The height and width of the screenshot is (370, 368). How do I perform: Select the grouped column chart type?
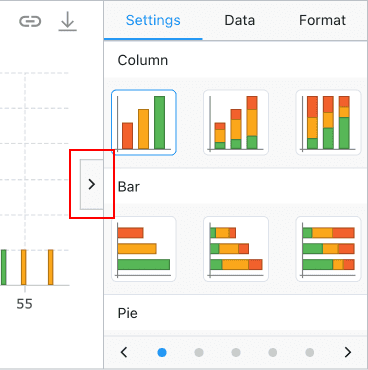(x=144, y=122)
